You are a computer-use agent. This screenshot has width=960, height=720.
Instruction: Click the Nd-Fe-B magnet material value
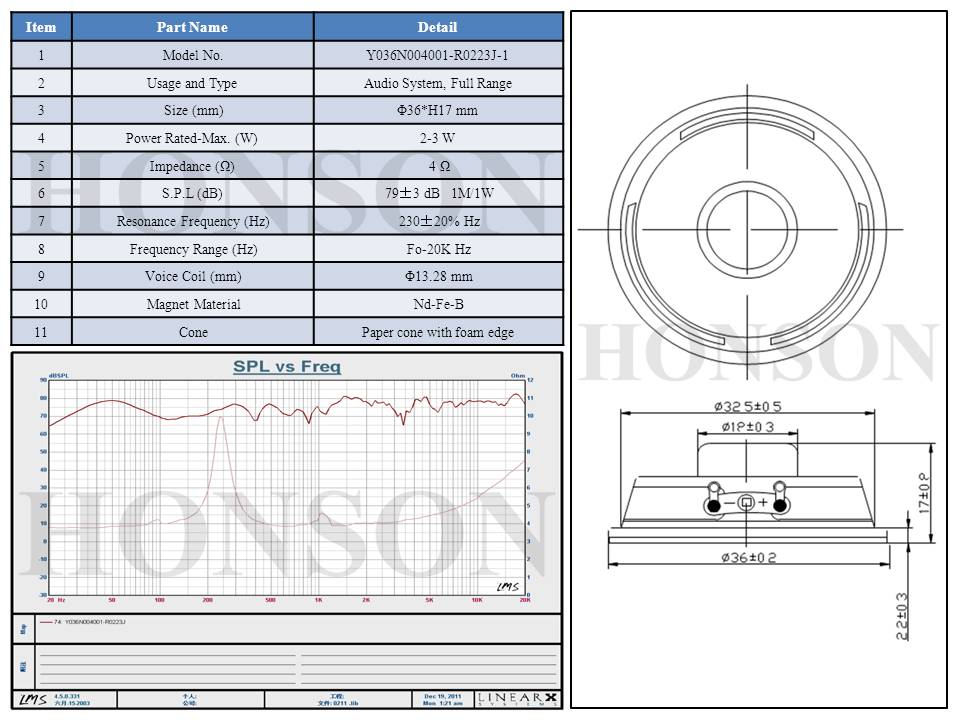click(437, 304)
